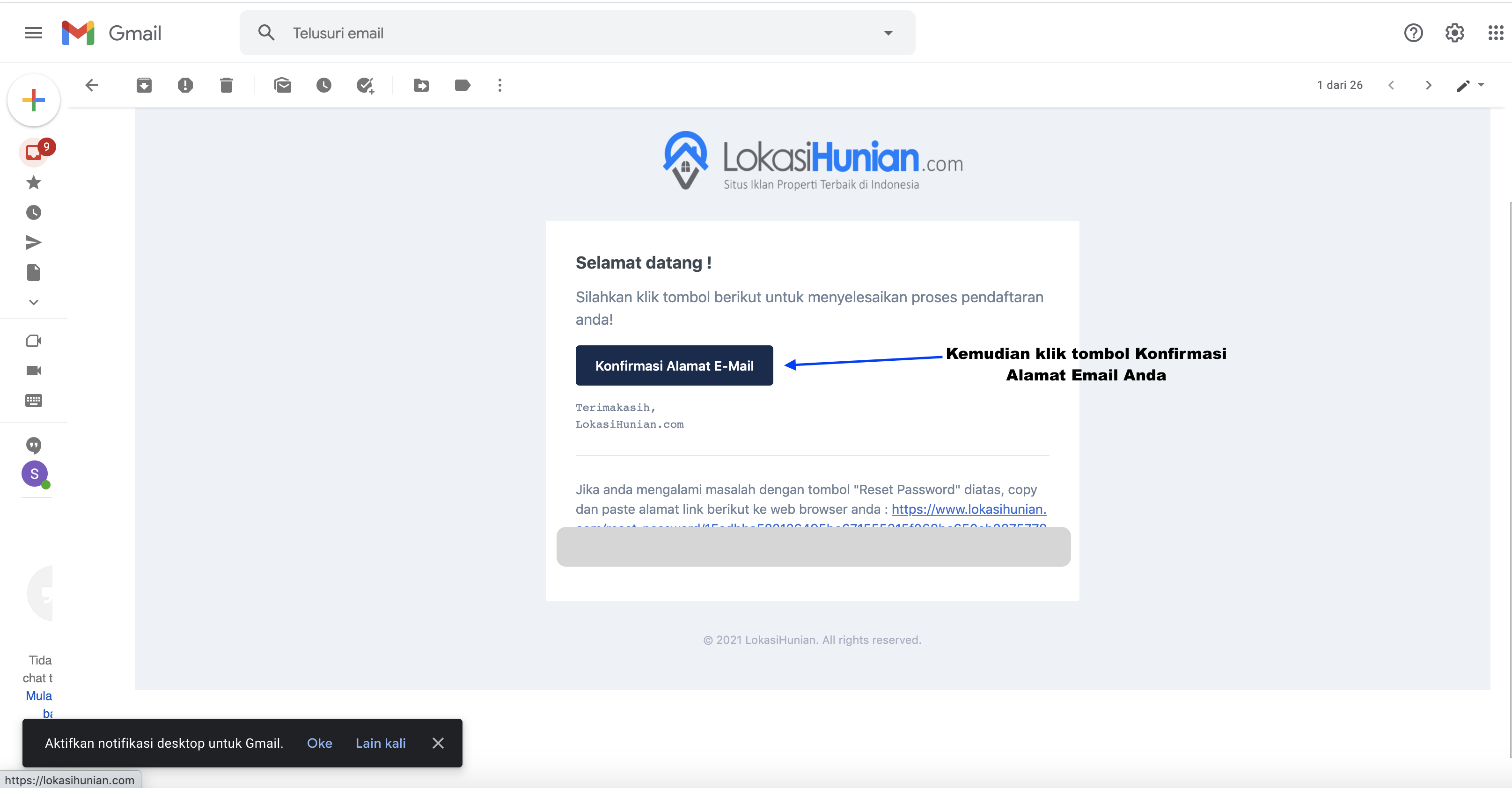The image size is (1512, 788).
Task: Click the Mula chat link
Action: point(39,696)
